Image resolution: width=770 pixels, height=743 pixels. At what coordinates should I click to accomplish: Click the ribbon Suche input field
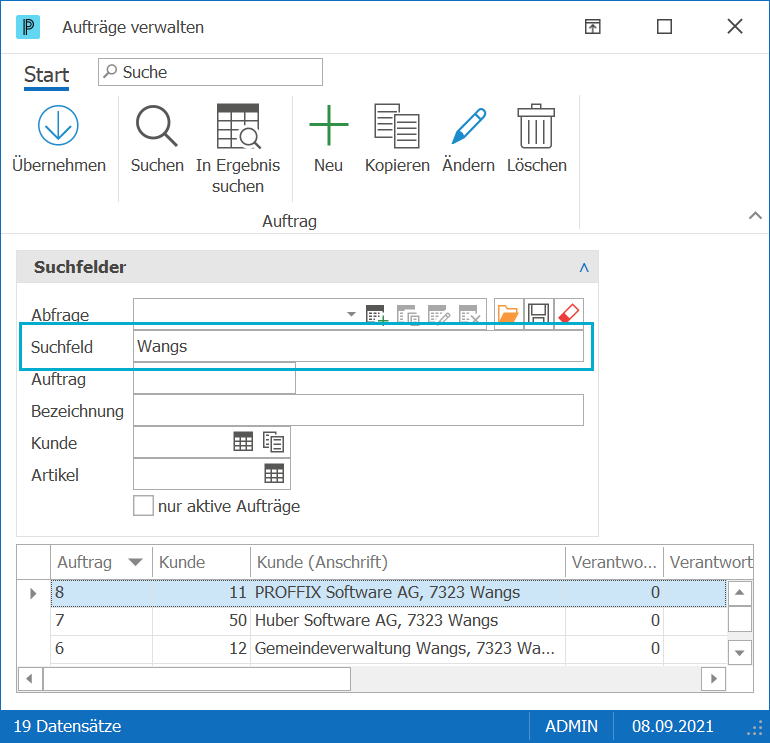click(210, 72)
